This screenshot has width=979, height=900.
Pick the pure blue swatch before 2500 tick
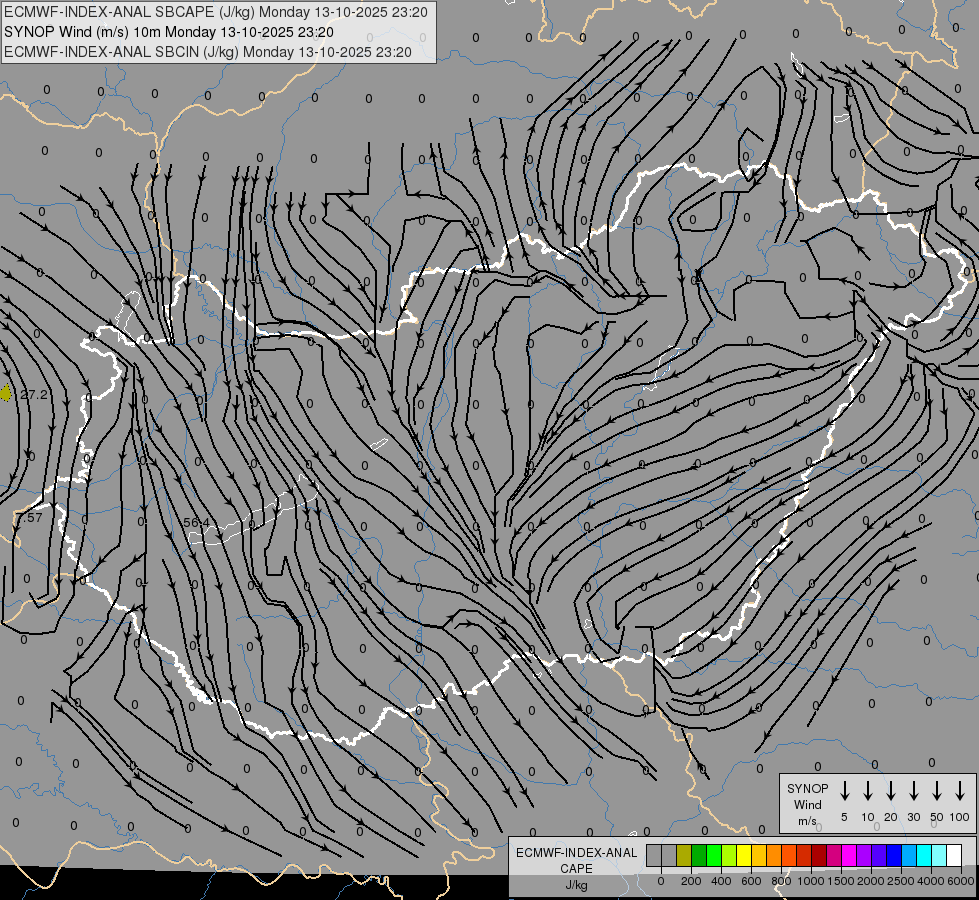click(895, 855)
